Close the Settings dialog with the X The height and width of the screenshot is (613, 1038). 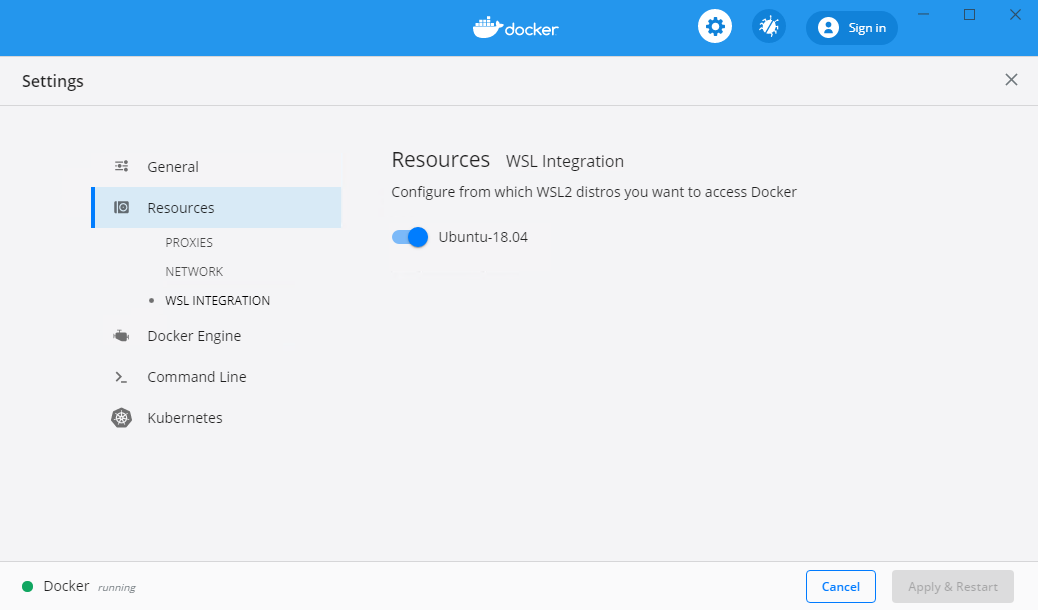1011,80
